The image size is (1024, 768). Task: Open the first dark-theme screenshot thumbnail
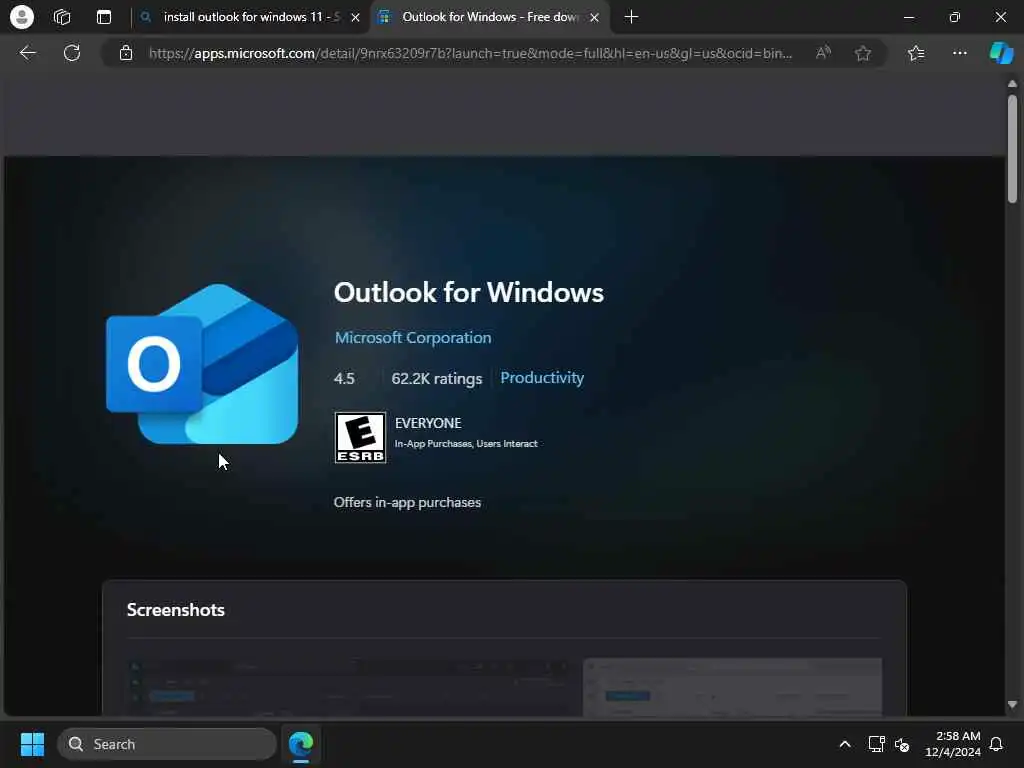click(x=350, y=687)
